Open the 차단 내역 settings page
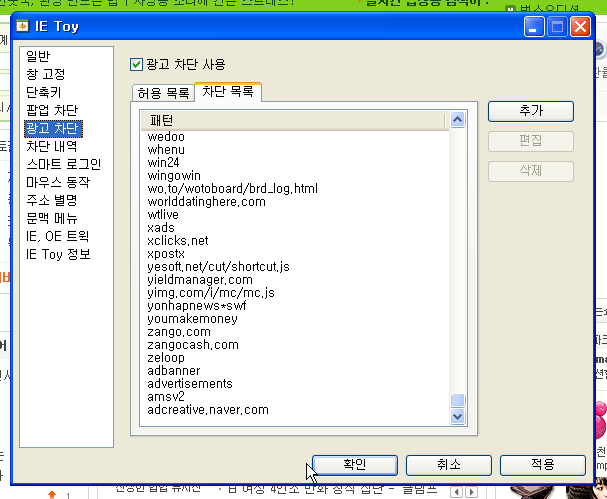Viewport: 607px width, 499px height. (51, 146)
